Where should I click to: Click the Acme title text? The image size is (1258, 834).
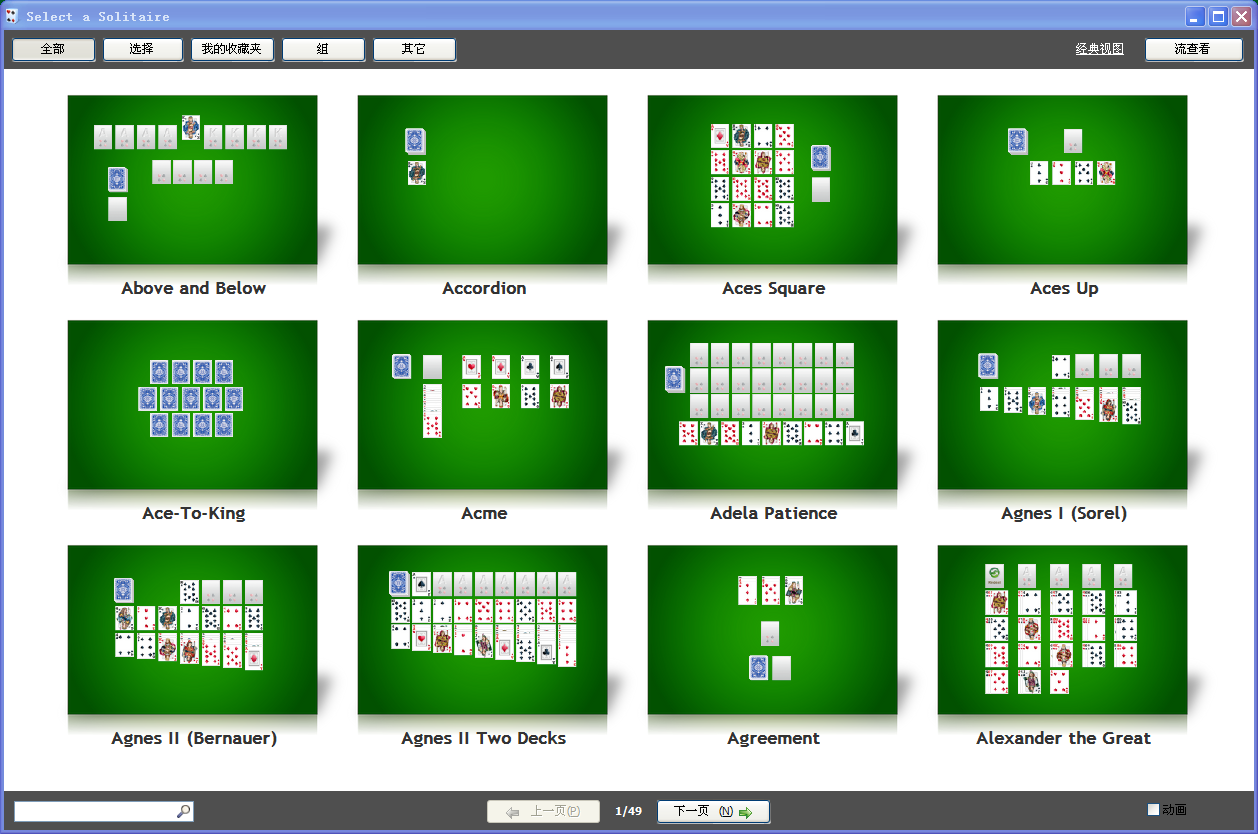pyautogui.click(x=484, y=513)
